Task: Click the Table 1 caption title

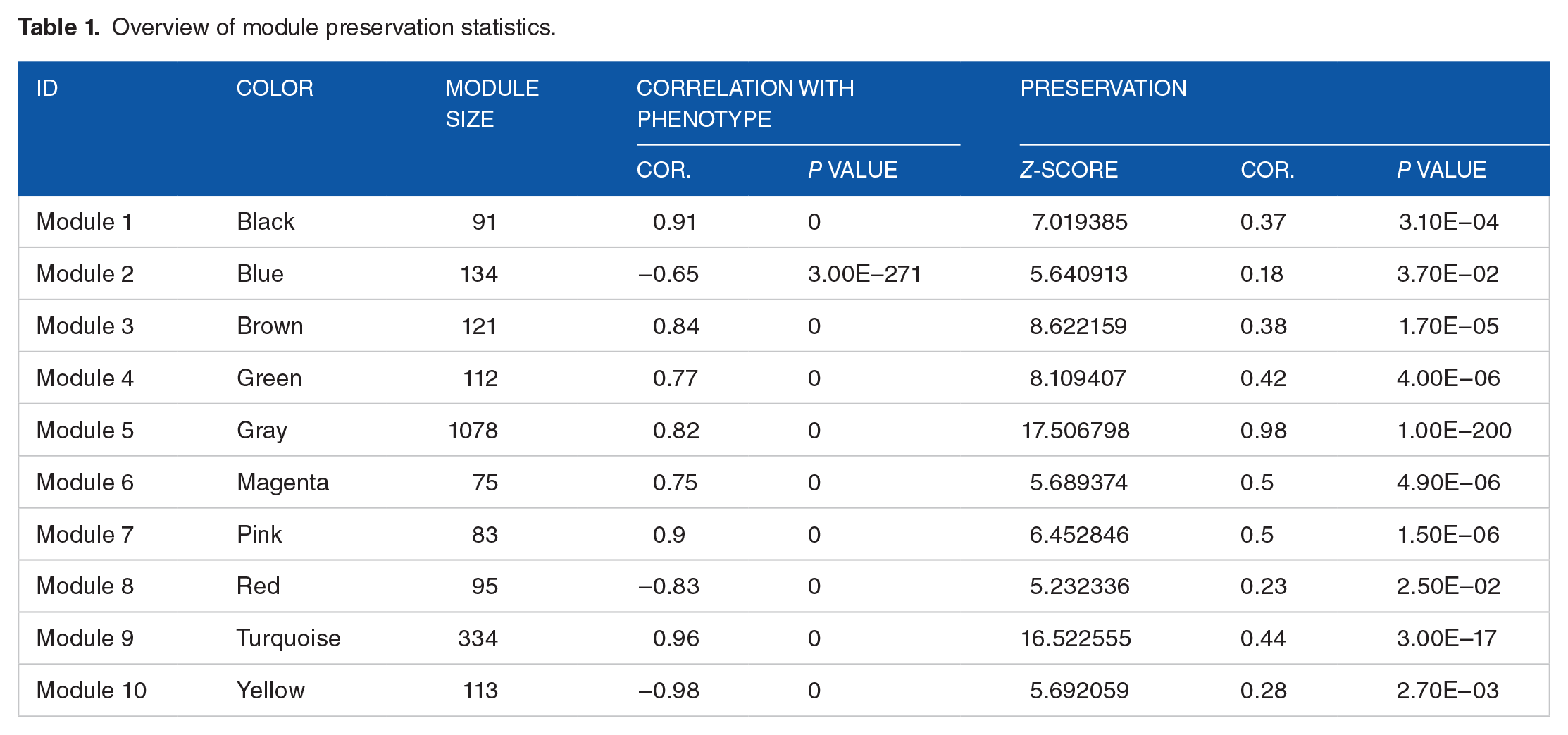Action: pos(287,27)
